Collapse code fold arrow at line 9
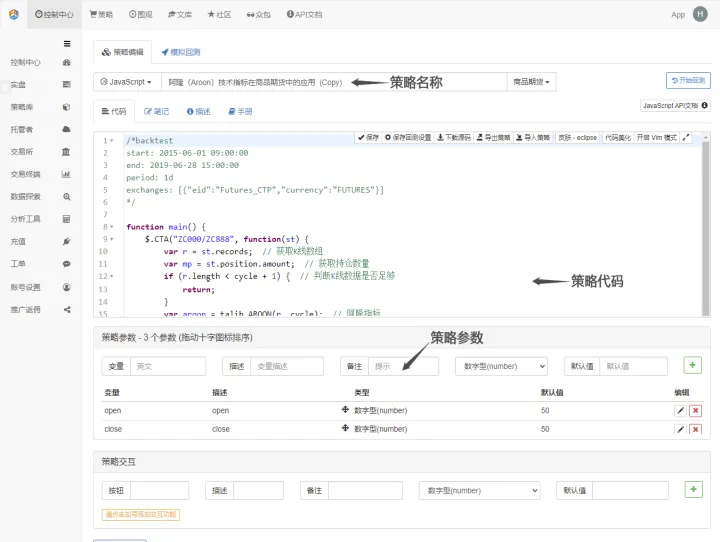This screenshot has width=720, height=542. point(112,239)
